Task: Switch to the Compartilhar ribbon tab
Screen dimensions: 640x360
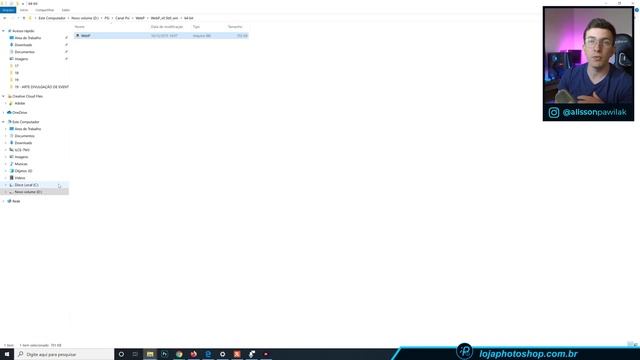Action: click(x=44, y=10)
